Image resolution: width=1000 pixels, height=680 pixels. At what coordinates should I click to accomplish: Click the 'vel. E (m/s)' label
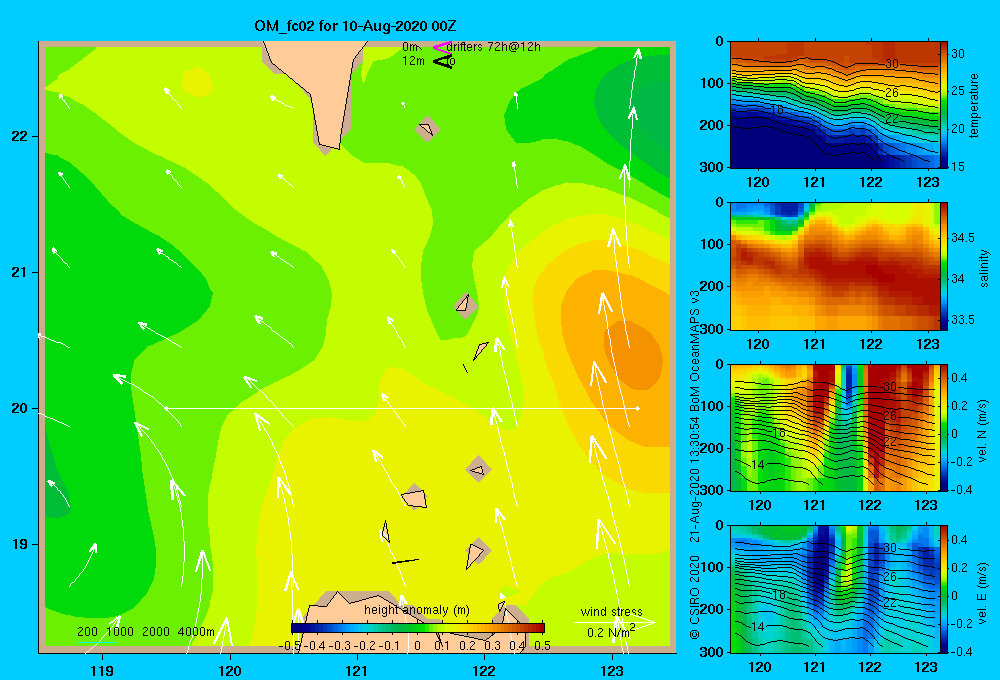coord(983,593)
